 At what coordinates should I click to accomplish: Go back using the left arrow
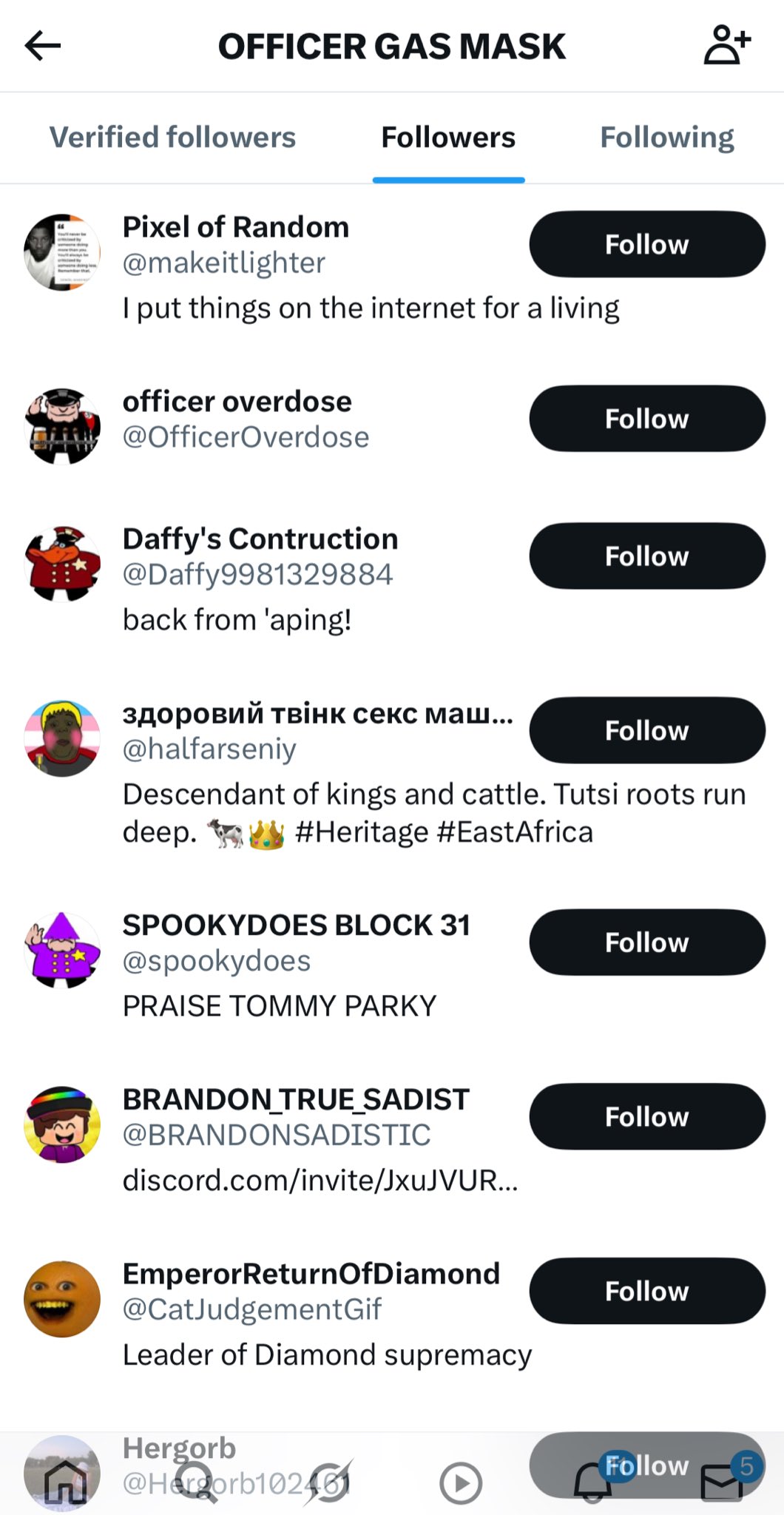tap(43, 46)
